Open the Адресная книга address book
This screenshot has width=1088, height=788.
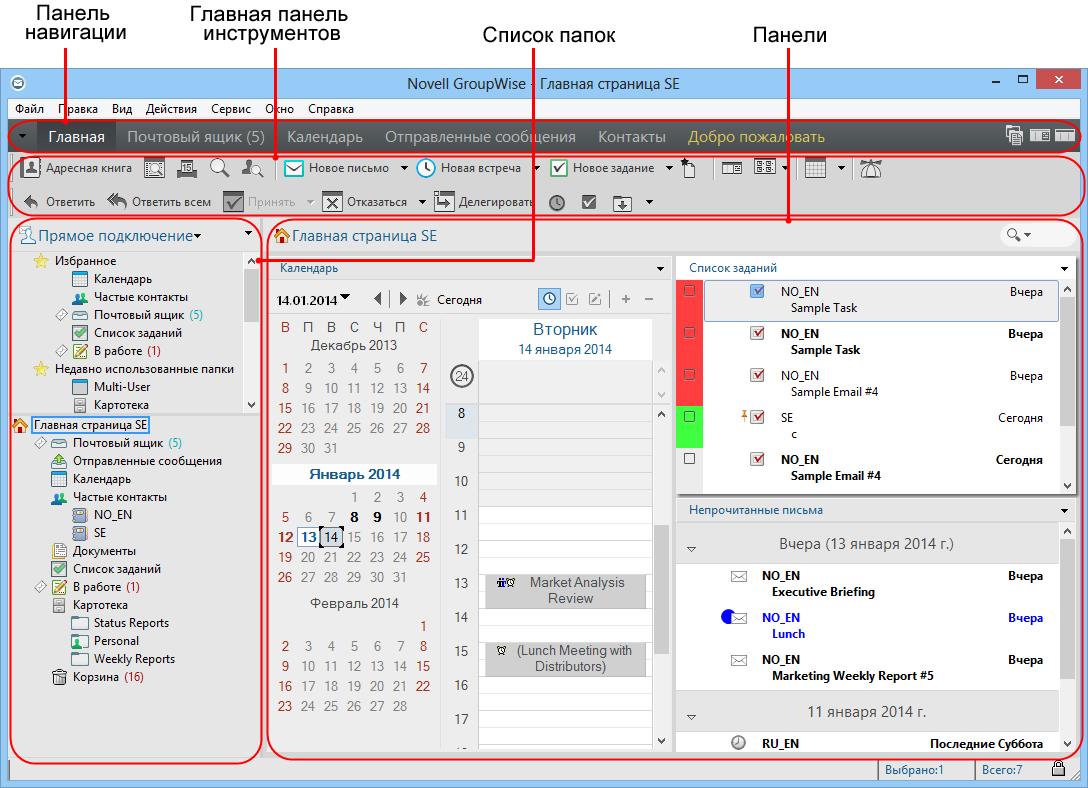point(76,168)
